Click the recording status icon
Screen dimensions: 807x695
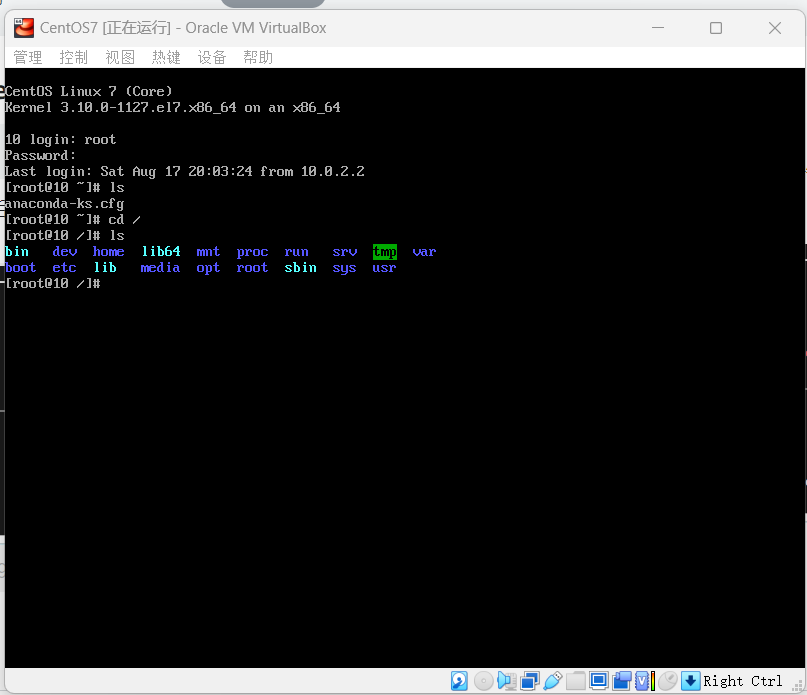pyautogui.click(x=622, y=681)
